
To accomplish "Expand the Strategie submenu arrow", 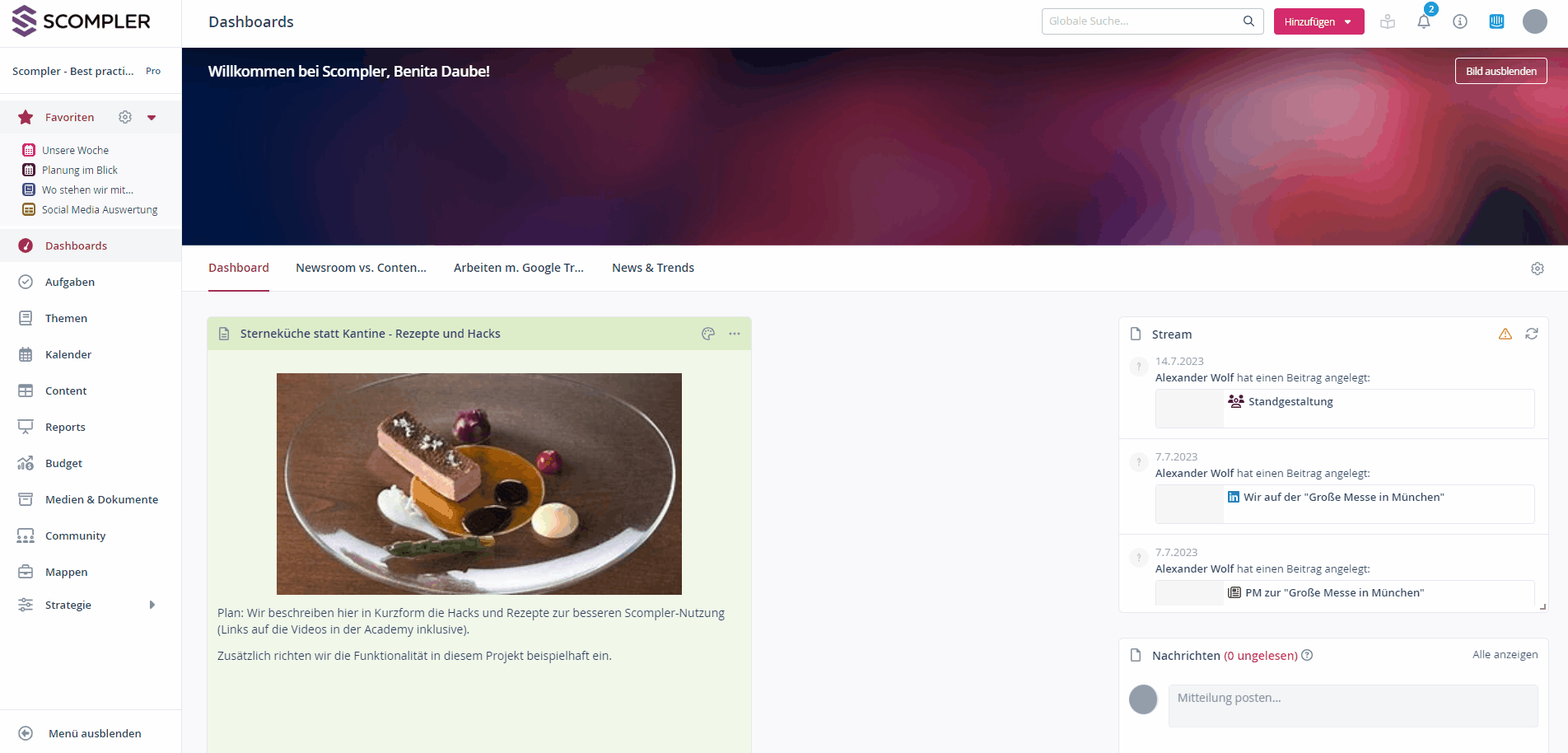I will (152, 605).
